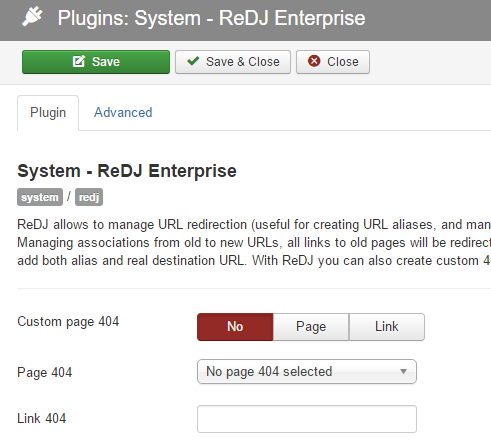The width and height of the screenshot is (491, 445).
Task: Select the Plugin tab
Action: [x=48, y=113]
